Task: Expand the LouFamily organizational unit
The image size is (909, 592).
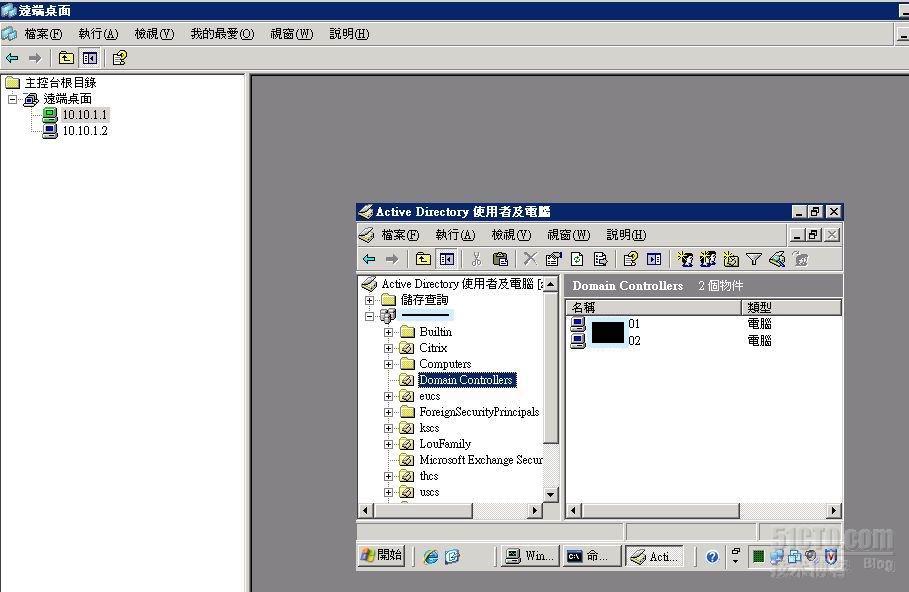Action: pos(388,444)
